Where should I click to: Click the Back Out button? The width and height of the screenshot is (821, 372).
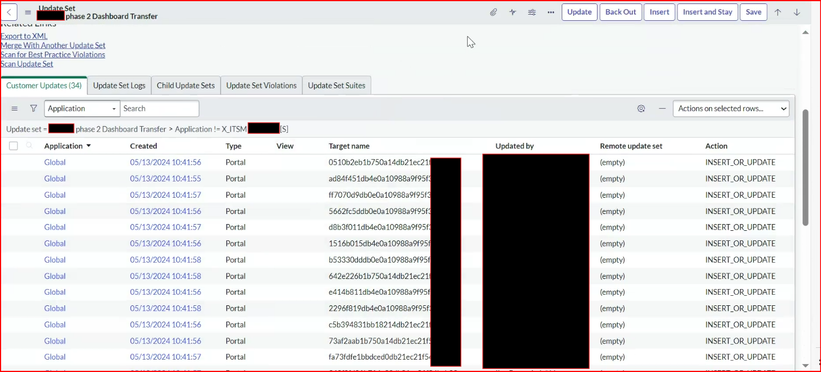coord(620,12)
